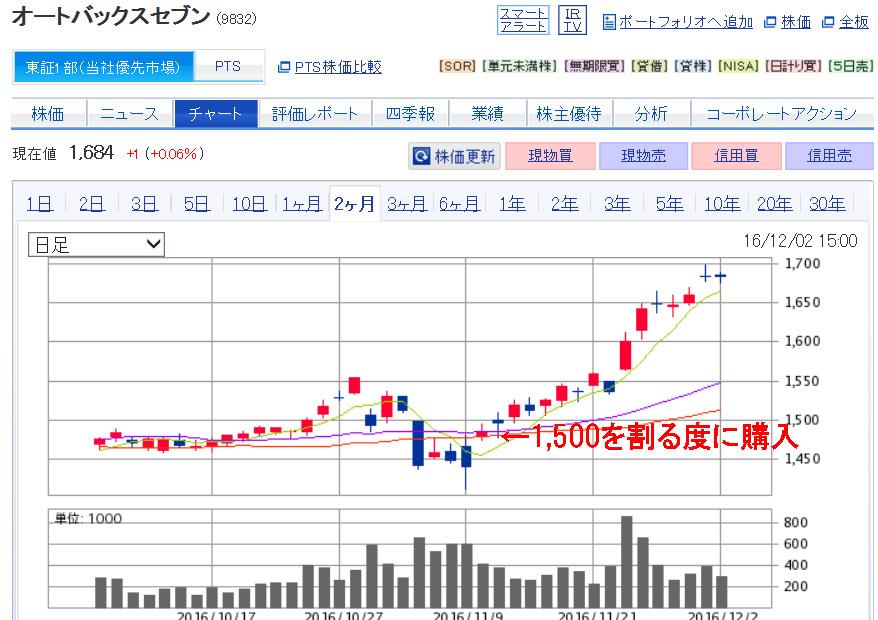Image resolution: width=878 pixels, height=620 pixels.
Task: Click the [日計り買] tag
Action: (x=793, y=66)
